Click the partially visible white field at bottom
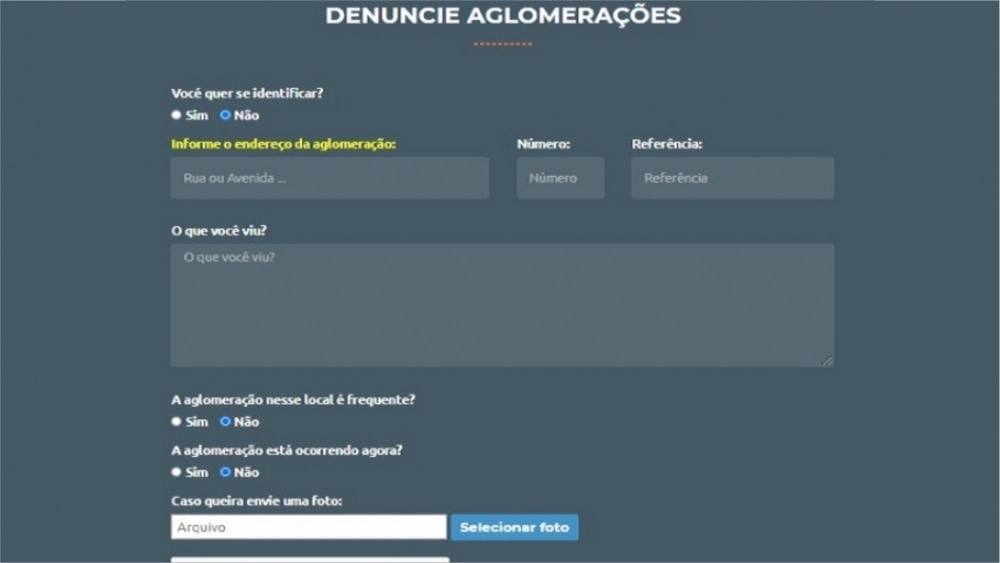The width and height of the screenshot is (1000, 563). 310,560
